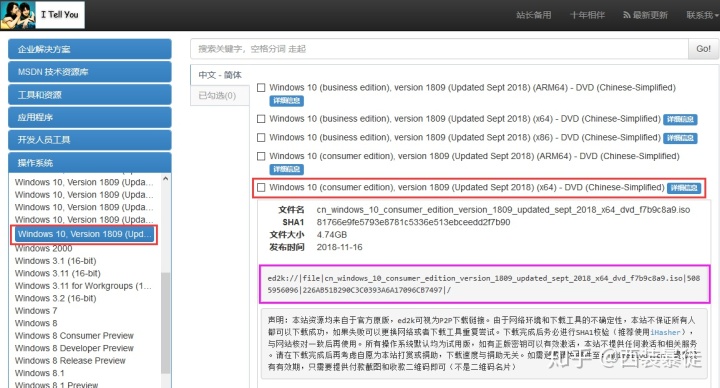Focus the keyword search field

pos(439,49)
